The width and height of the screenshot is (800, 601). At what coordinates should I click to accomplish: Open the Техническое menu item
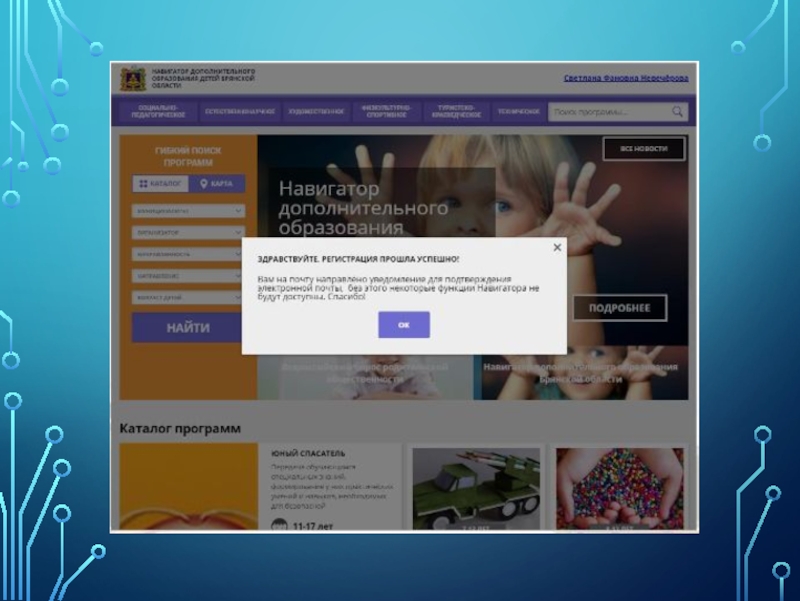518,111
